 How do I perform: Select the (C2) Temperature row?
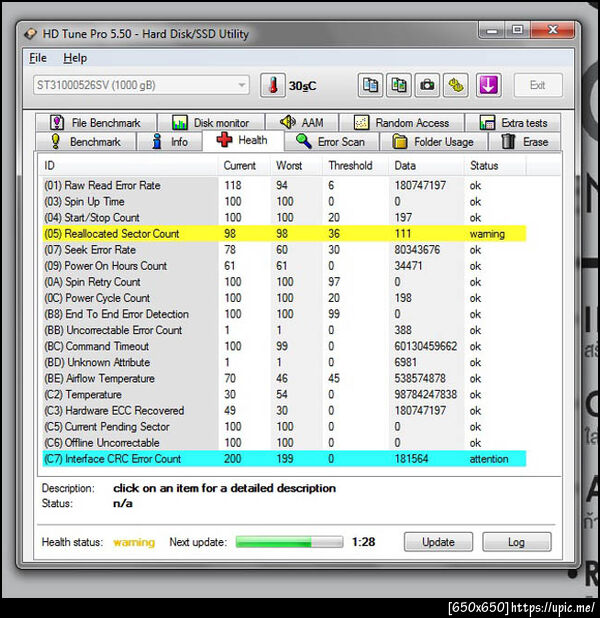pyautogui.click(x=284, y=394)
